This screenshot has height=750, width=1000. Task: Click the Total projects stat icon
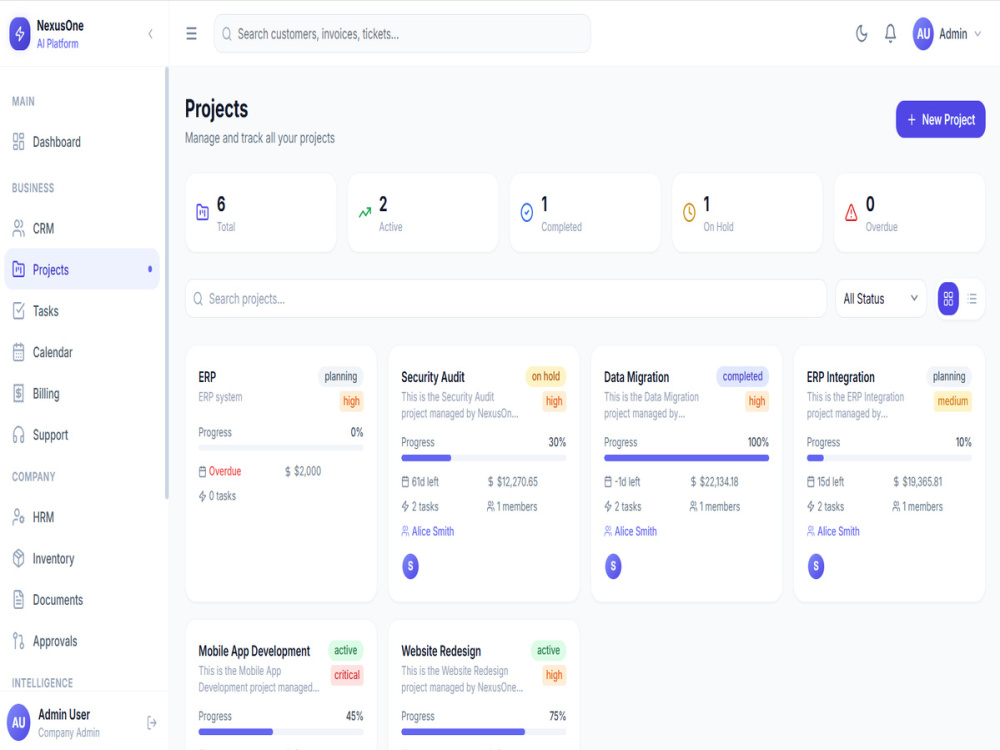click(202, 212)
